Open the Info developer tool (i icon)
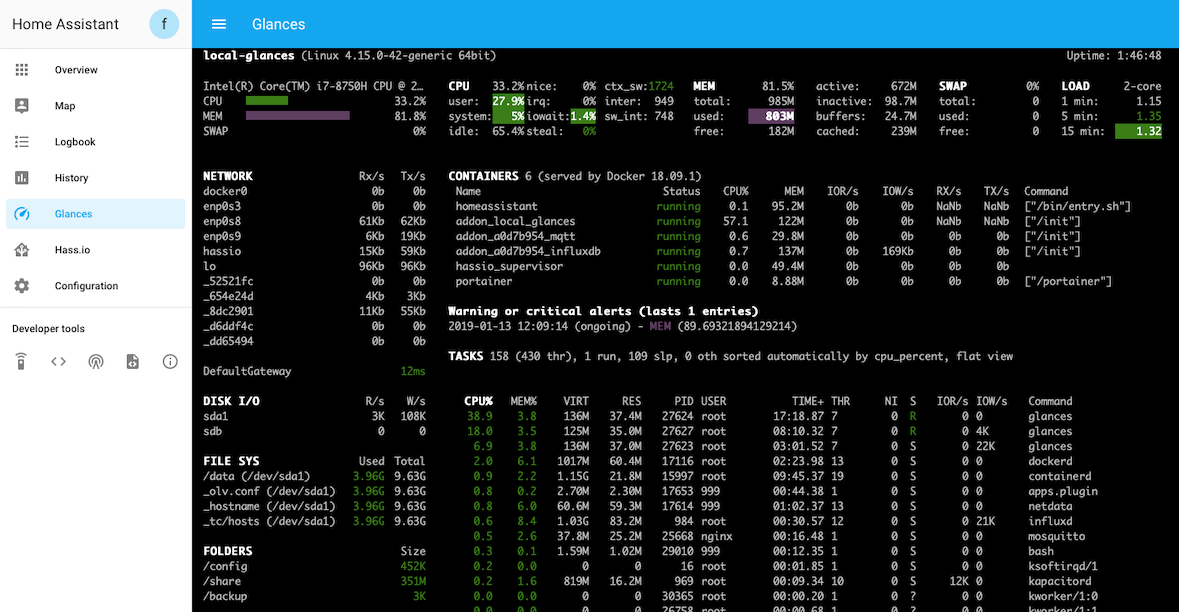Viewport: 1179px width, 612px height. pos(170,362)
